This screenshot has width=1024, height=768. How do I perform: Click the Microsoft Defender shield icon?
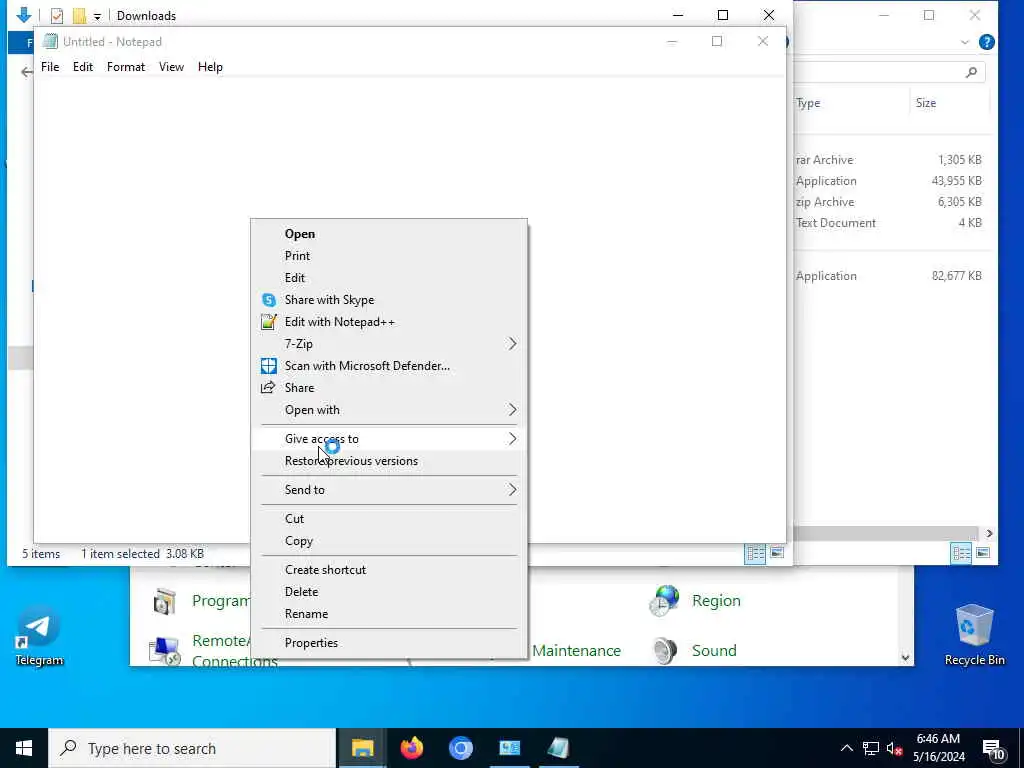pos(268,366)
